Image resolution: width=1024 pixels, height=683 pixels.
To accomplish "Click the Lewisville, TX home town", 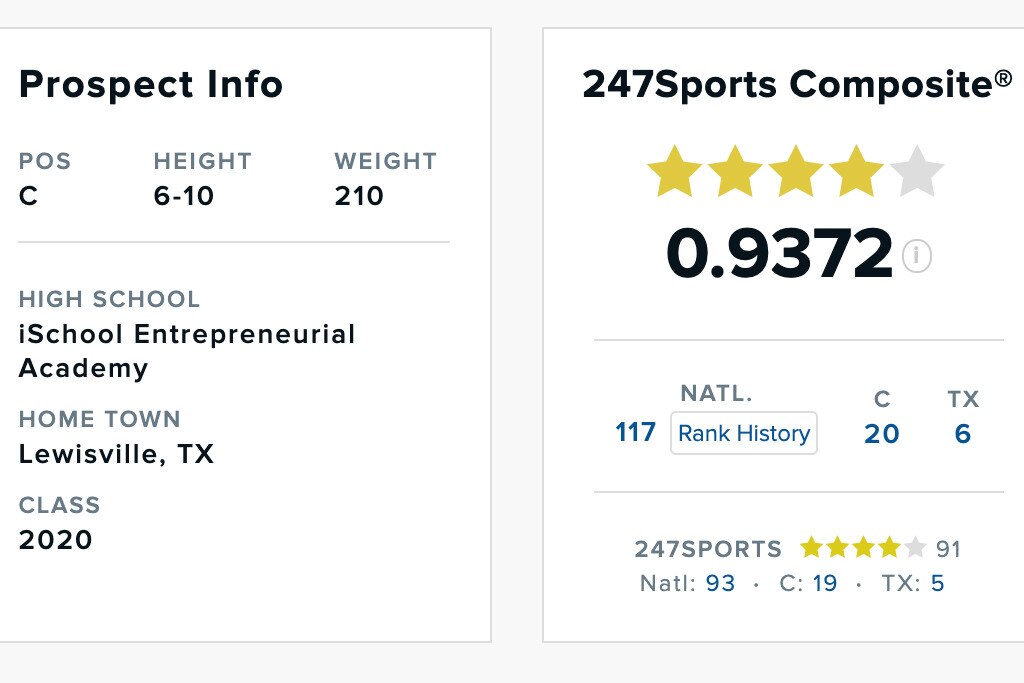I will pos(116,454).
